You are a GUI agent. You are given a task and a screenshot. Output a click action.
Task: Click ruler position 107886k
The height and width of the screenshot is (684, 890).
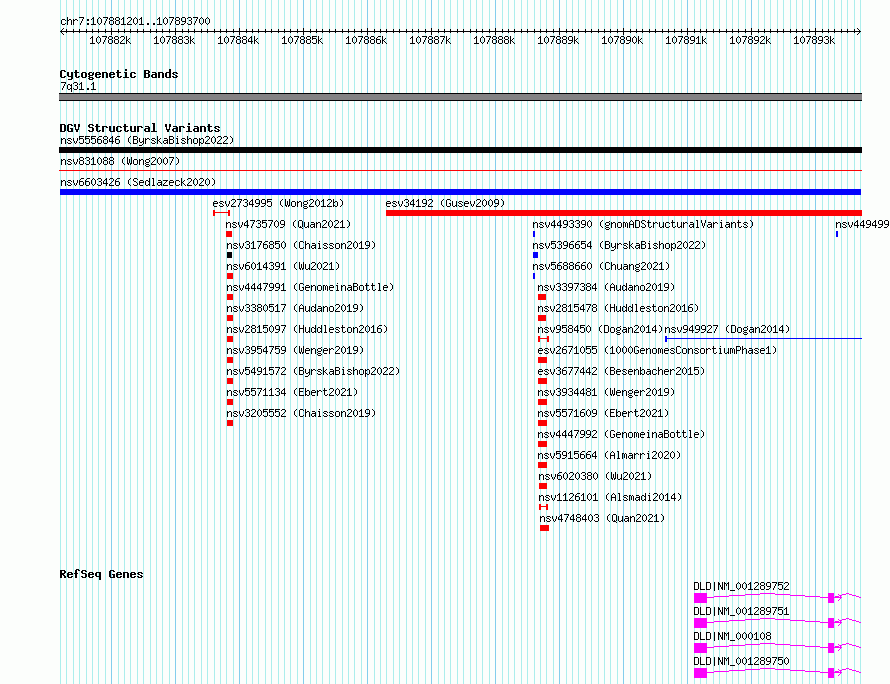366,40
